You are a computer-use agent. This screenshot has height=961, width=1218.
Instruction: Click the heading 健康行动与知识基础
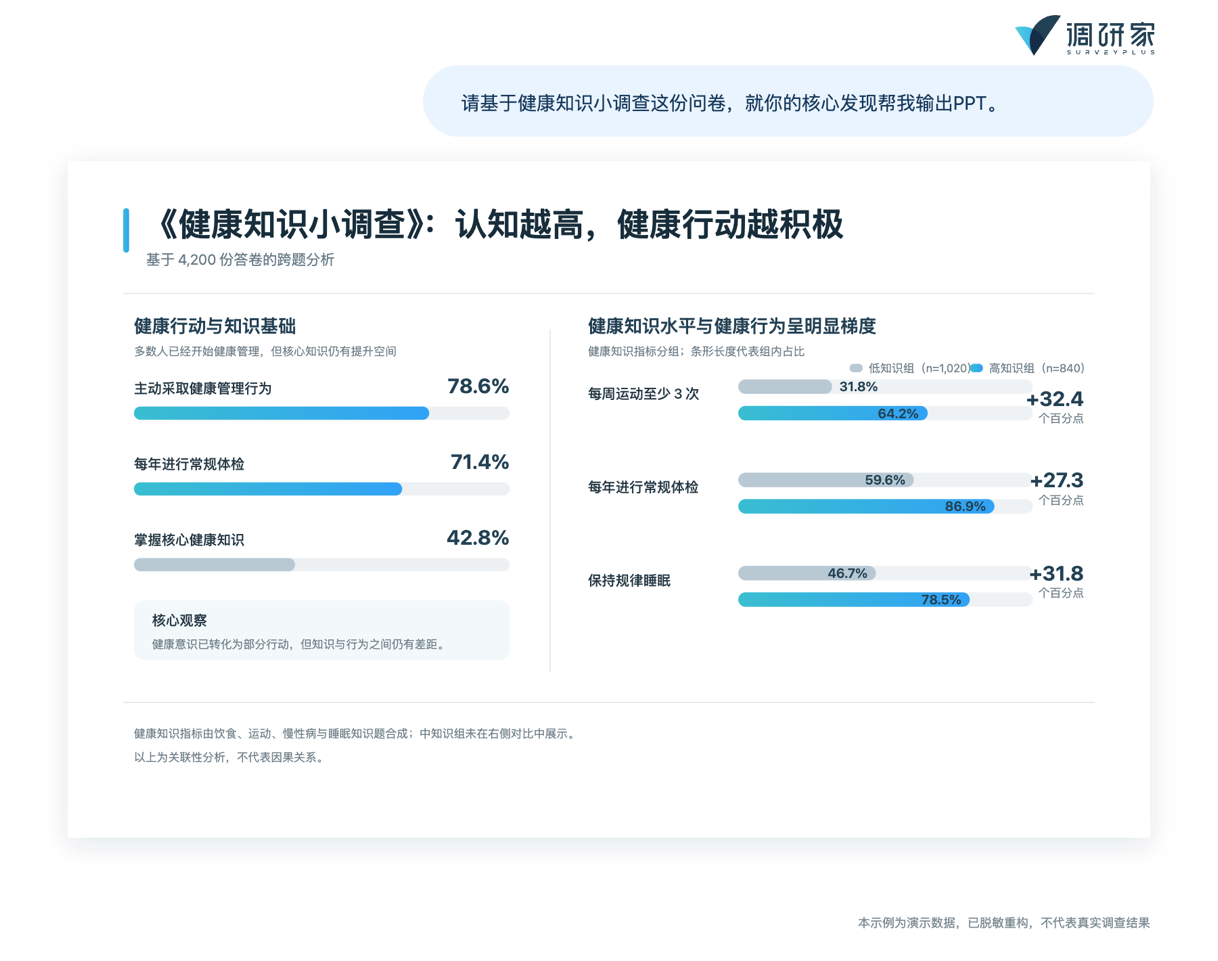click(x=214, y=326)
